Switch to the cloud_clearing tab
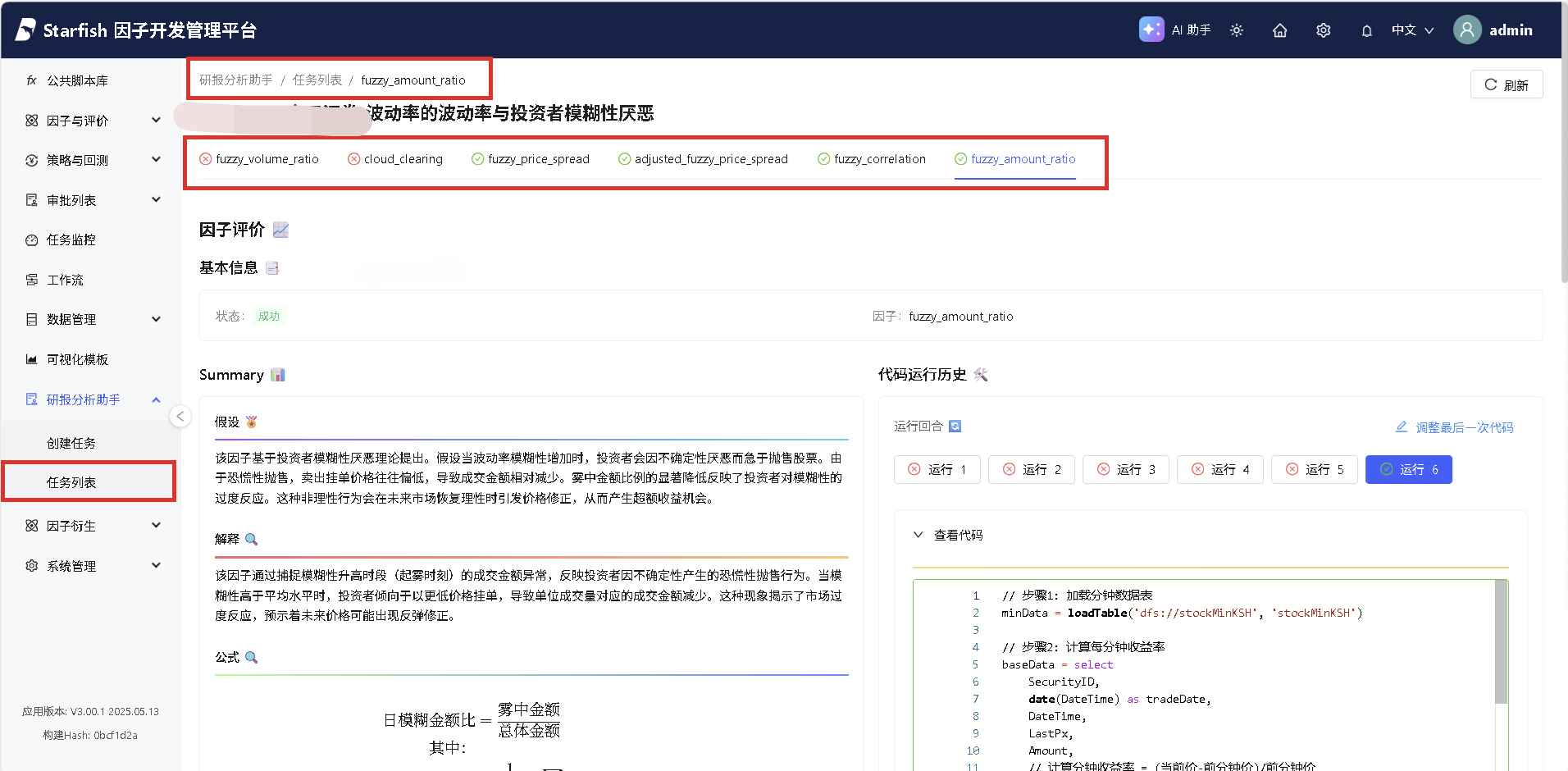 (x=395, y=159)
